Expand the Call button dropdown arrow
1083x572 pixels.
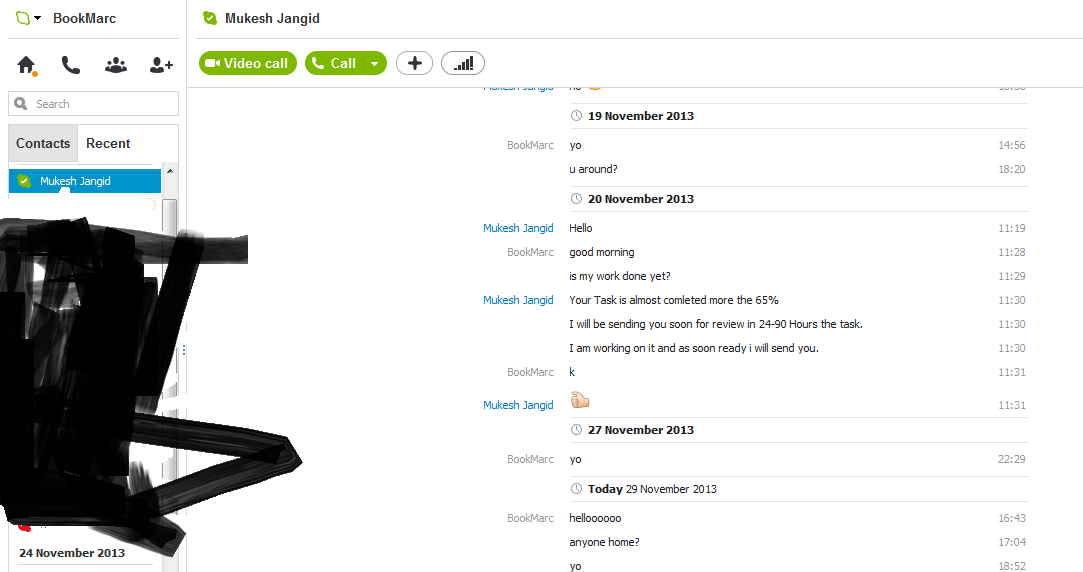pos(375,64)
